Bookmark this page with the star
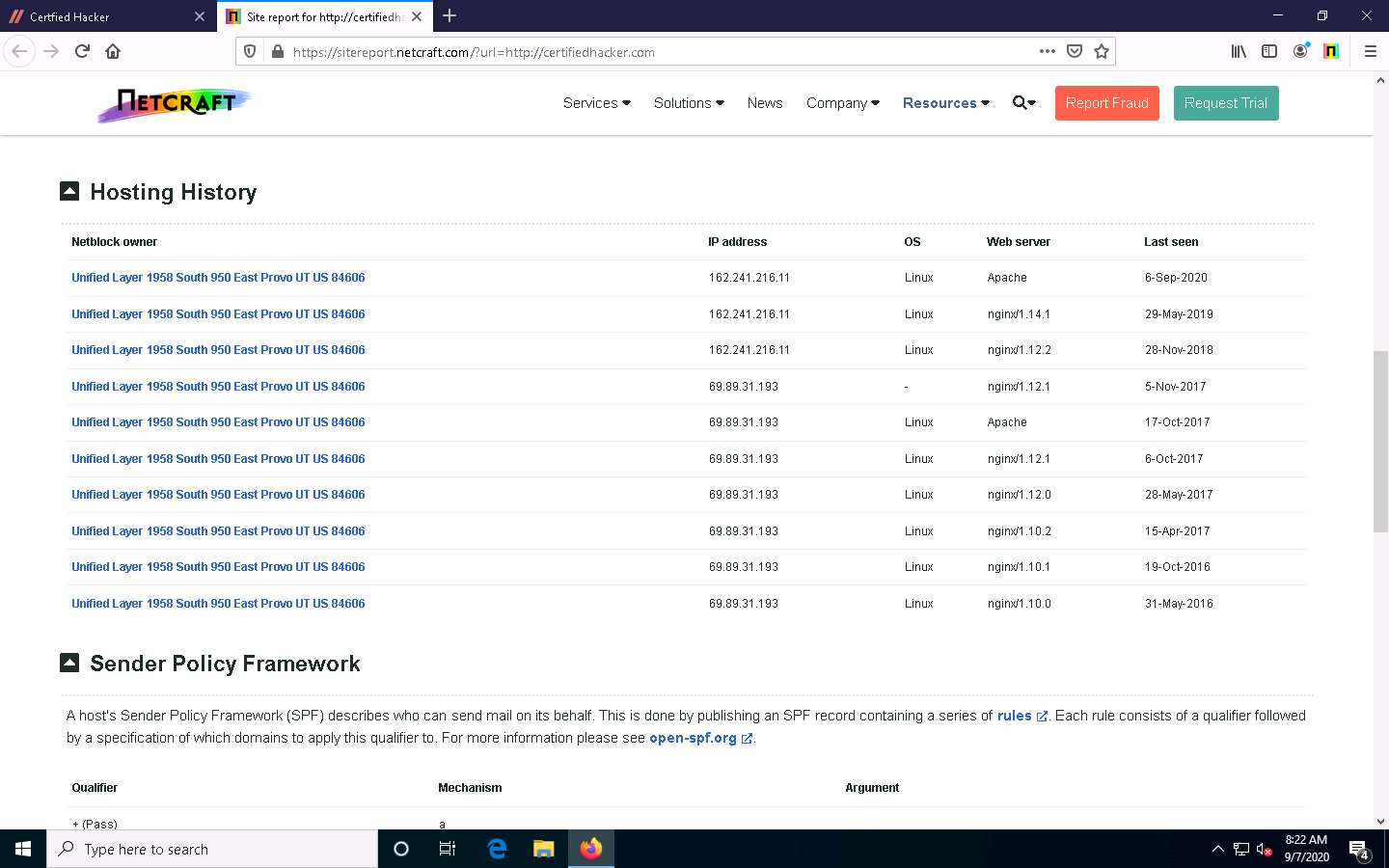 (1102, 51)
